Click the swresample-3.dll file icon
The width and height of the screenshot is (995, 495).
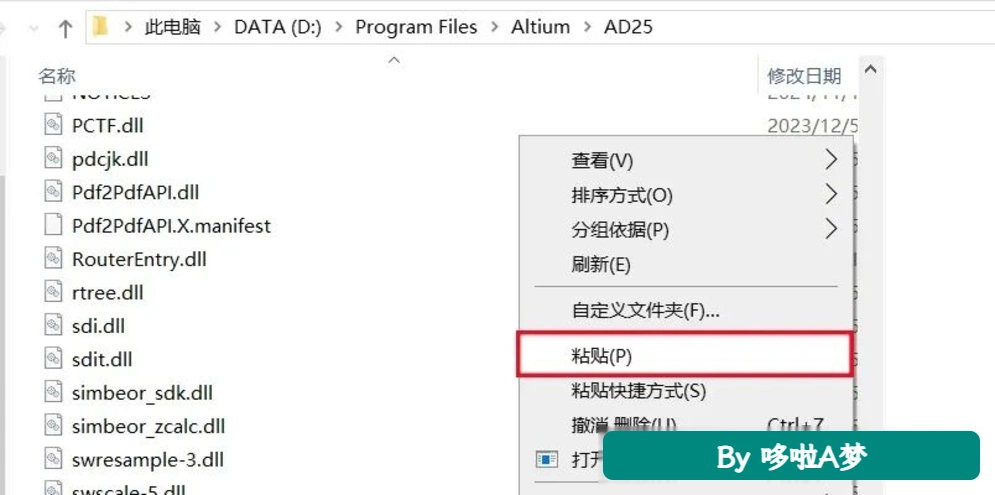tap(53, 459)
